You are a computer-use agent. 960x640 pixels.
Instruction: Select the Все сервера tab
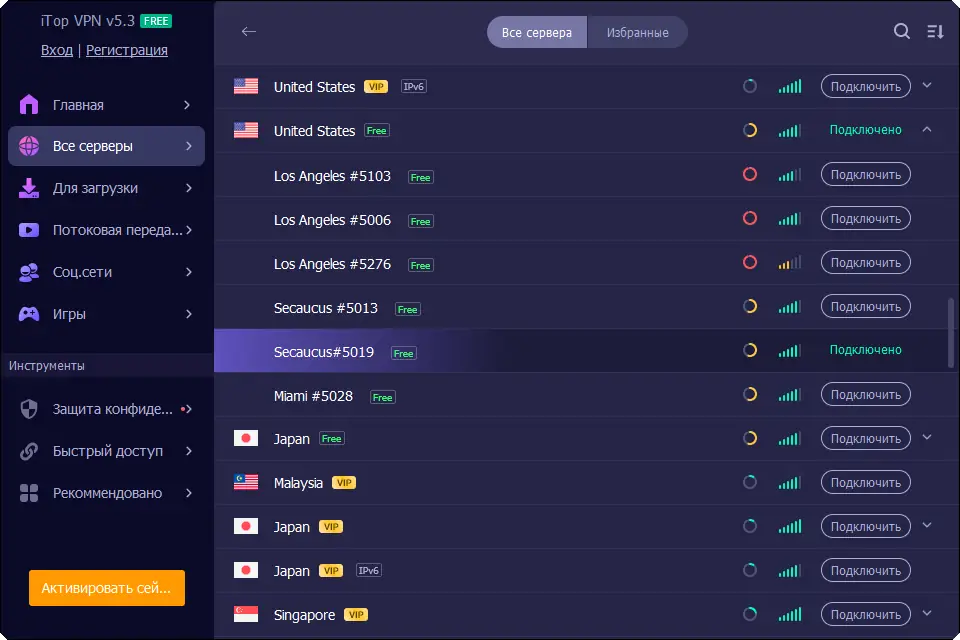click(537, 32)
